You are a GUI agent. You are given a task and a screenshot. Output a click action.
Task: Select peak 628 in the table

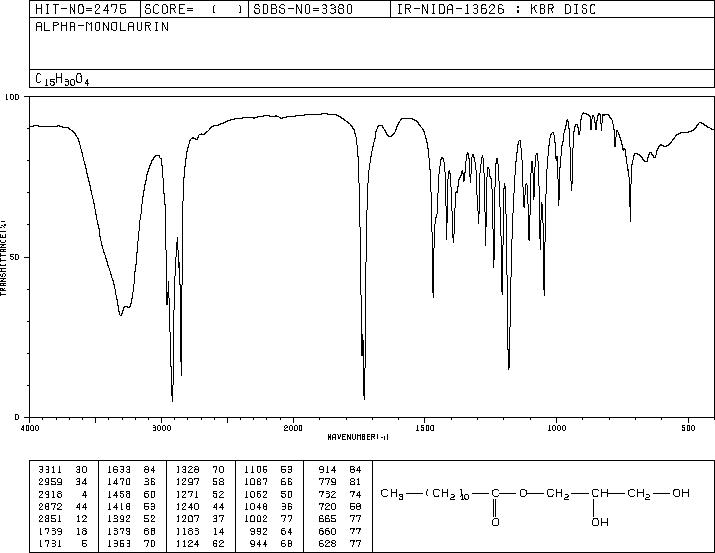pos(340,544)
